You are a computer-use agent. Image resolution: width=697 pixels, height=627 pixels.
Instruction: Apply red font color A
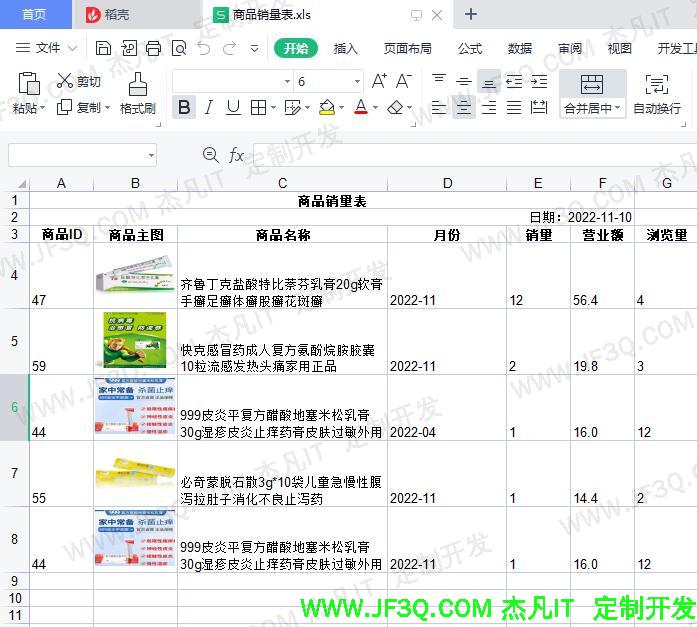[361, 107]
